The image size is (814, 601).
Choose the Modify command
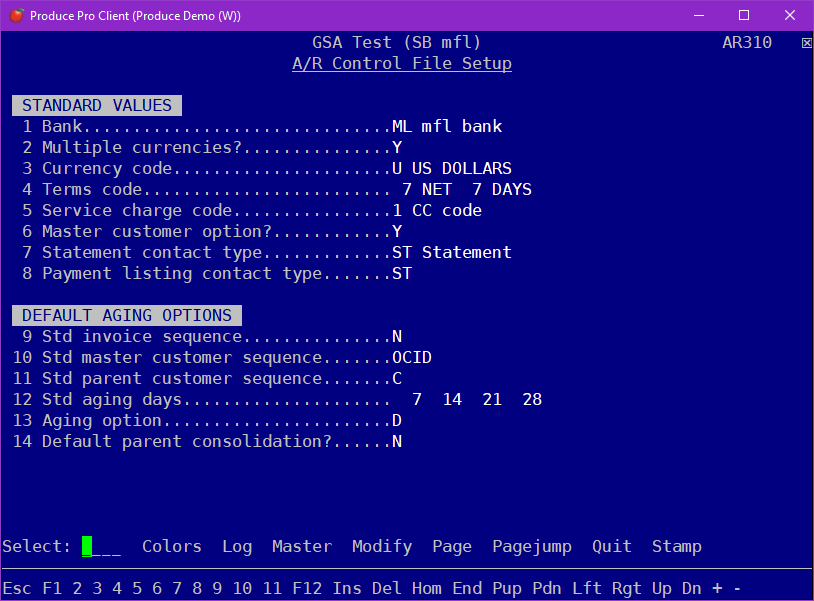coord(382,547)
